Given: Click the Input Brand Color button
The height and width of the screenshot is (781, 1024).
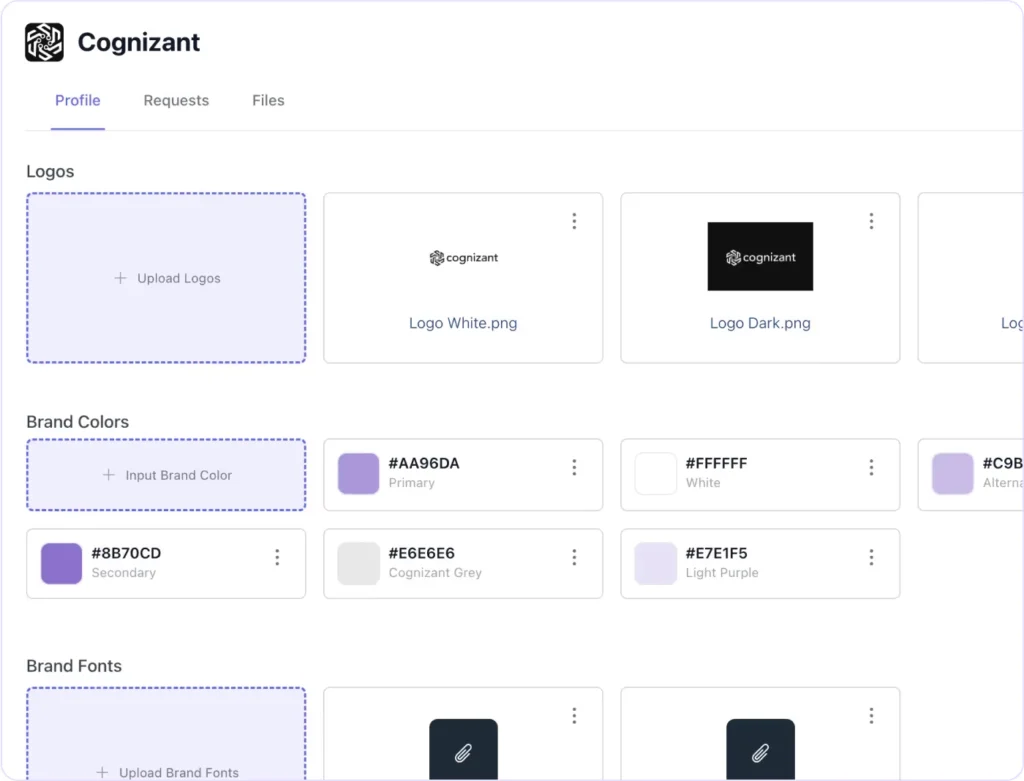Looking at the screenshot, I should coord(166,475).
